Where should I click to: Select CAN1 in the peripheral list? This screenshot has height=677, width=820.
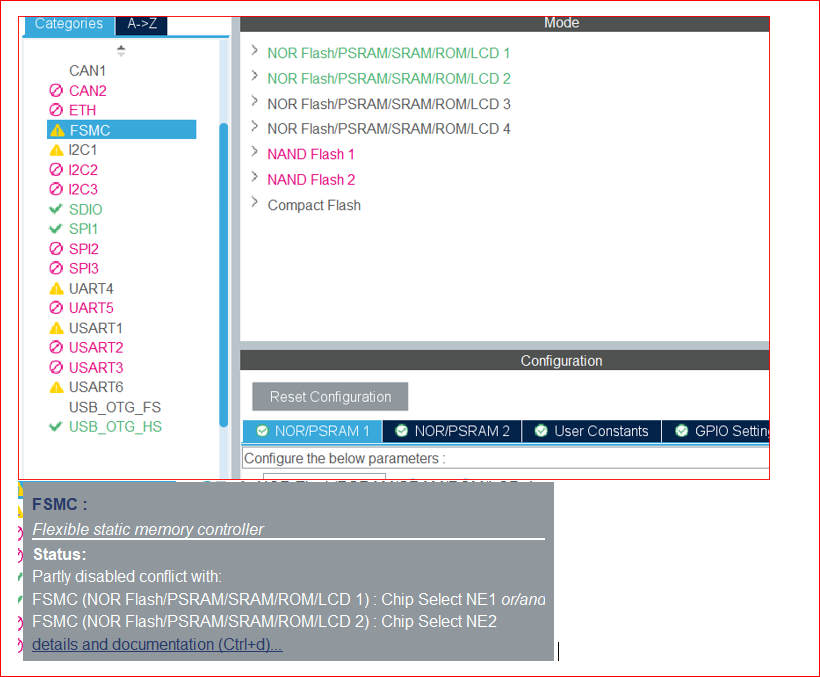point(87,71)
